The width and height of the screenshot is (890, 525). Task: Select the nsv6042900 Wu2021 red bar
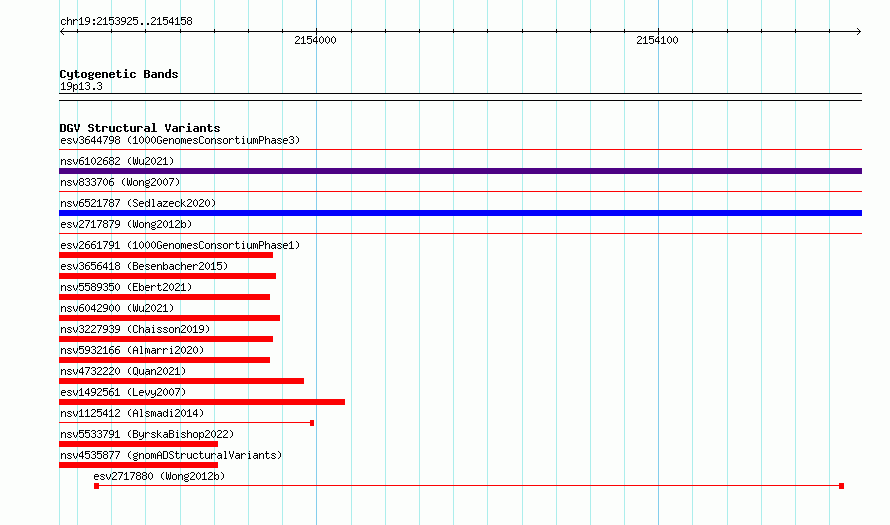pos(169,318)
